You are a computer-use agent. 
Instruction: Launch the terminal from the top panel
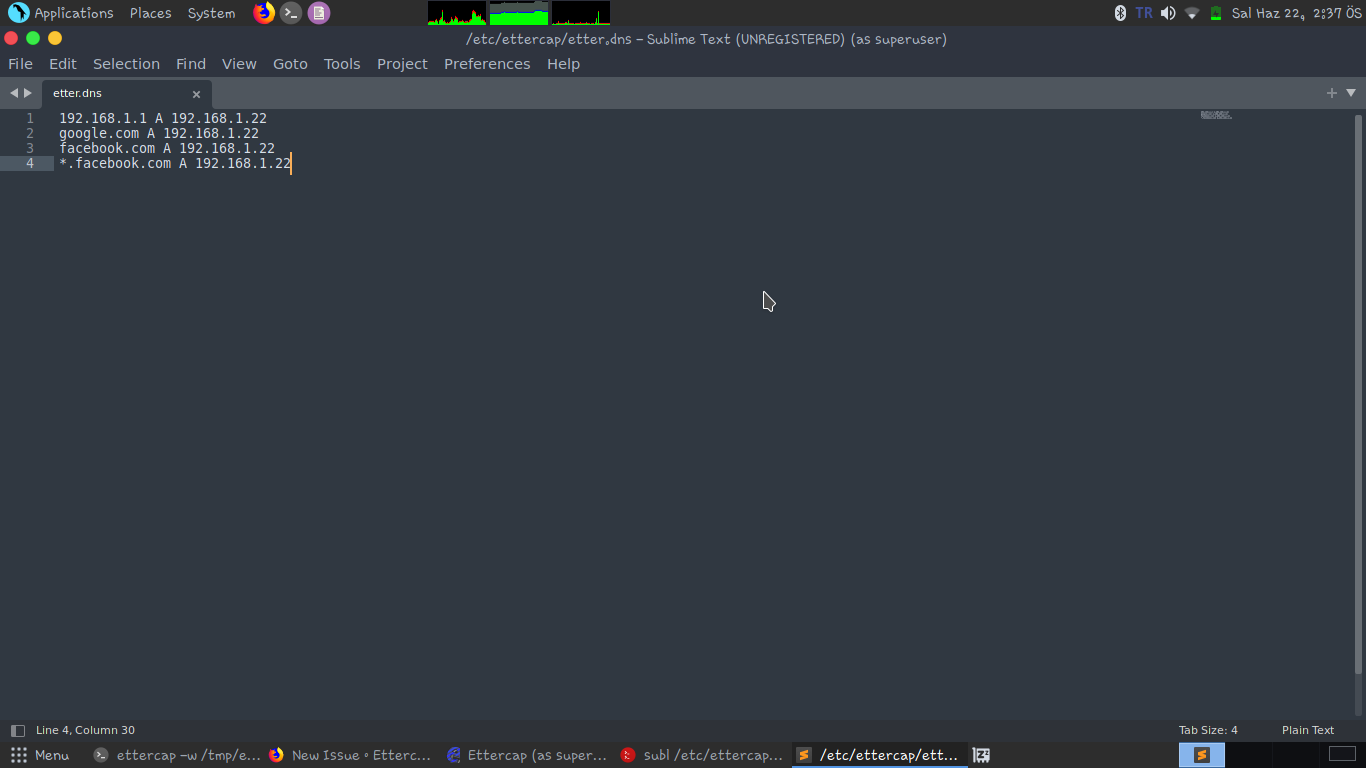point(291,13)
